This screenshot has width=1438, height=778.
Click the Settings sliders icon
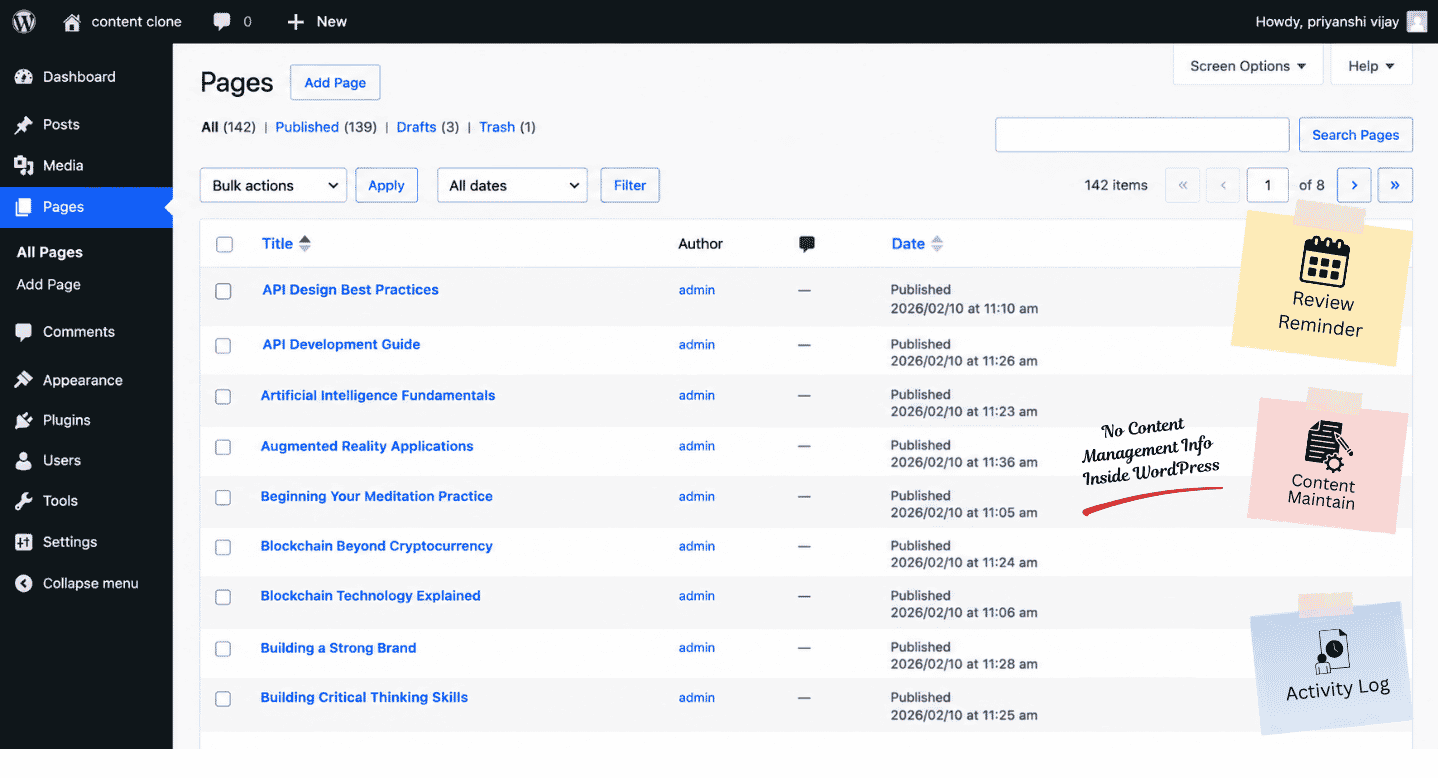click(x=24, y=542)
